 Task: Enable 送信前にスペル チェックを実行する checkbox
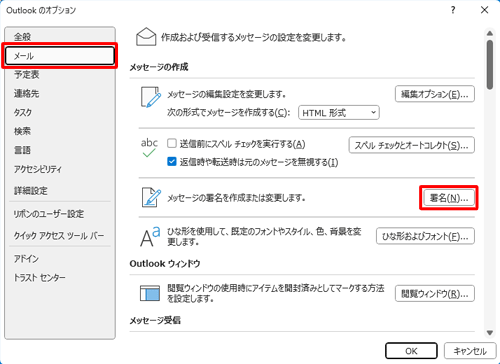172,144
